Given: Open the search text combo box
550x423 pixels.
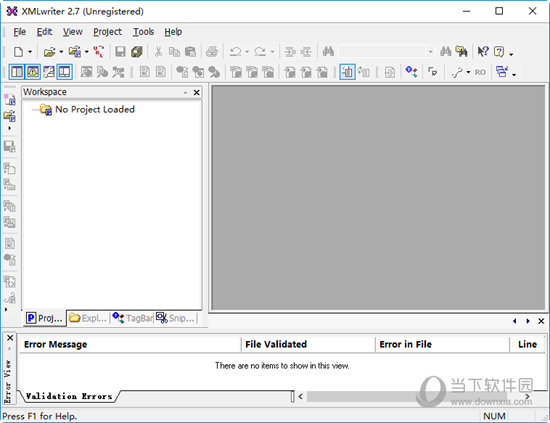Looking at the screenshot, I should click(387, 52).
